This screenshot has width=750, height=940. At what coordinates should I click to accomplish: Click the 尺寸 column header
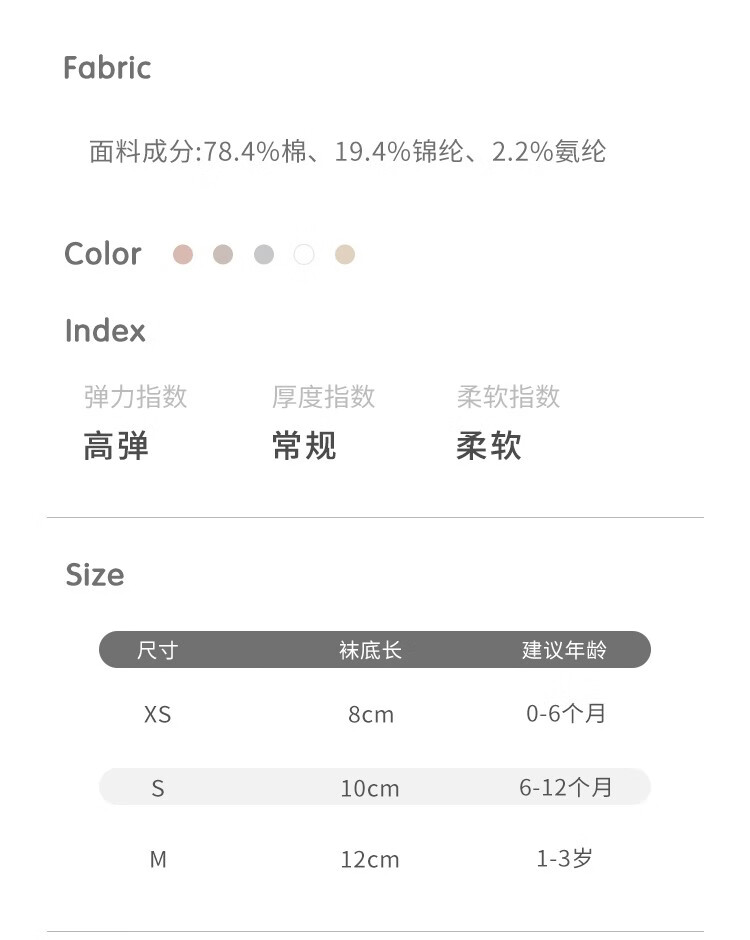tap(157, 650)
